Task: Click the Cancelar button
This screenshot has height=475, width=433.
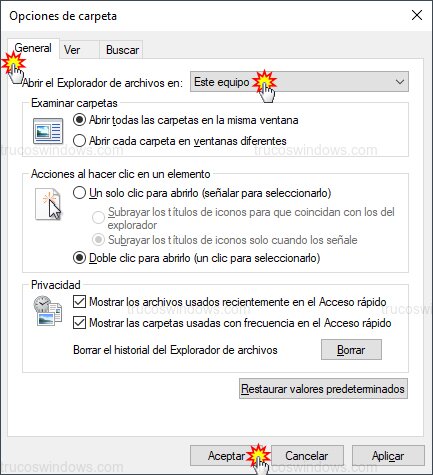Action: click(x=307, y=456)
